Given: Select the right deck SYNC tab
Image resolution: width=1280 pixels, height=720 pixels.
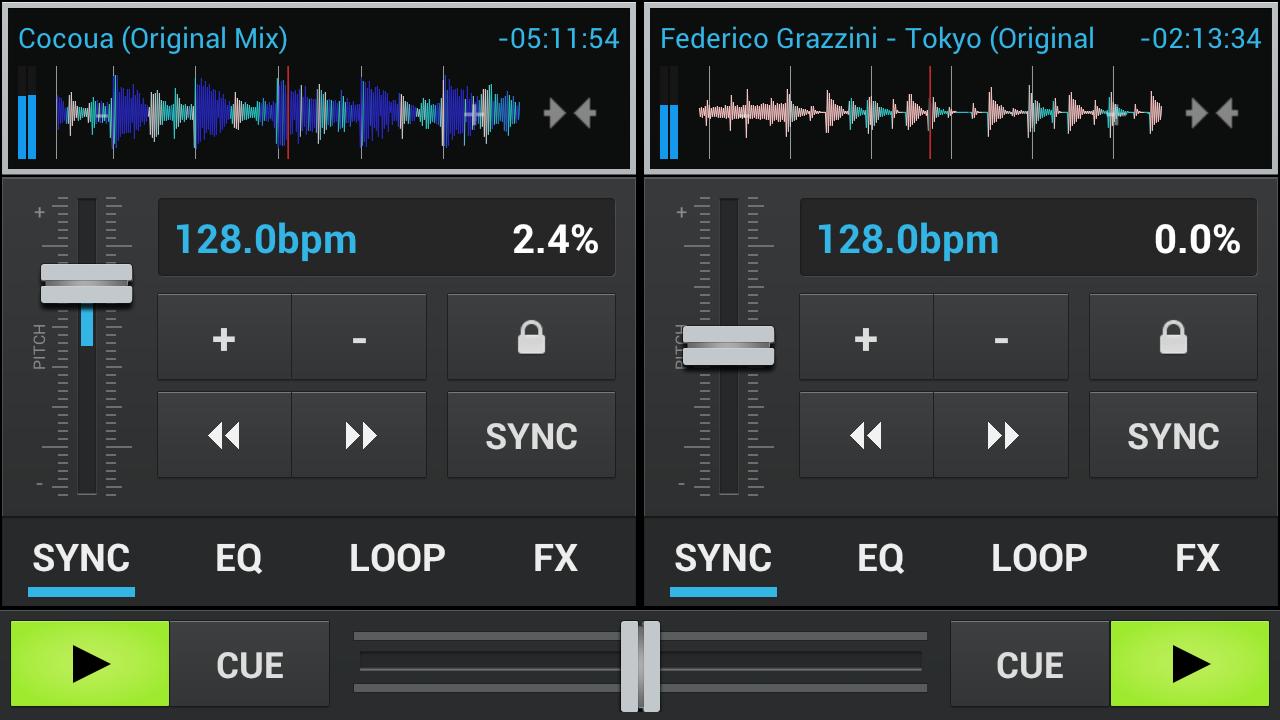Looking at the screenshot, I should click(x=723, y=558).
